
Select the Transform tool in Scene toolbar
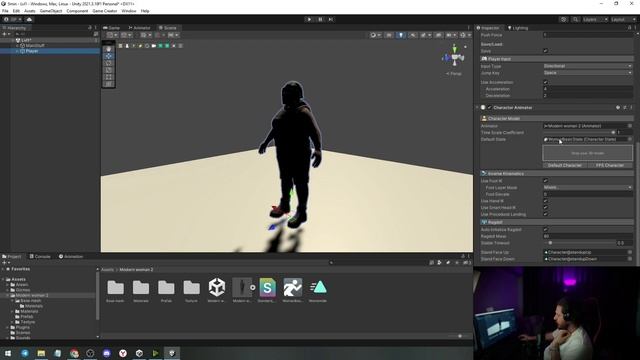tap(109, 84)
